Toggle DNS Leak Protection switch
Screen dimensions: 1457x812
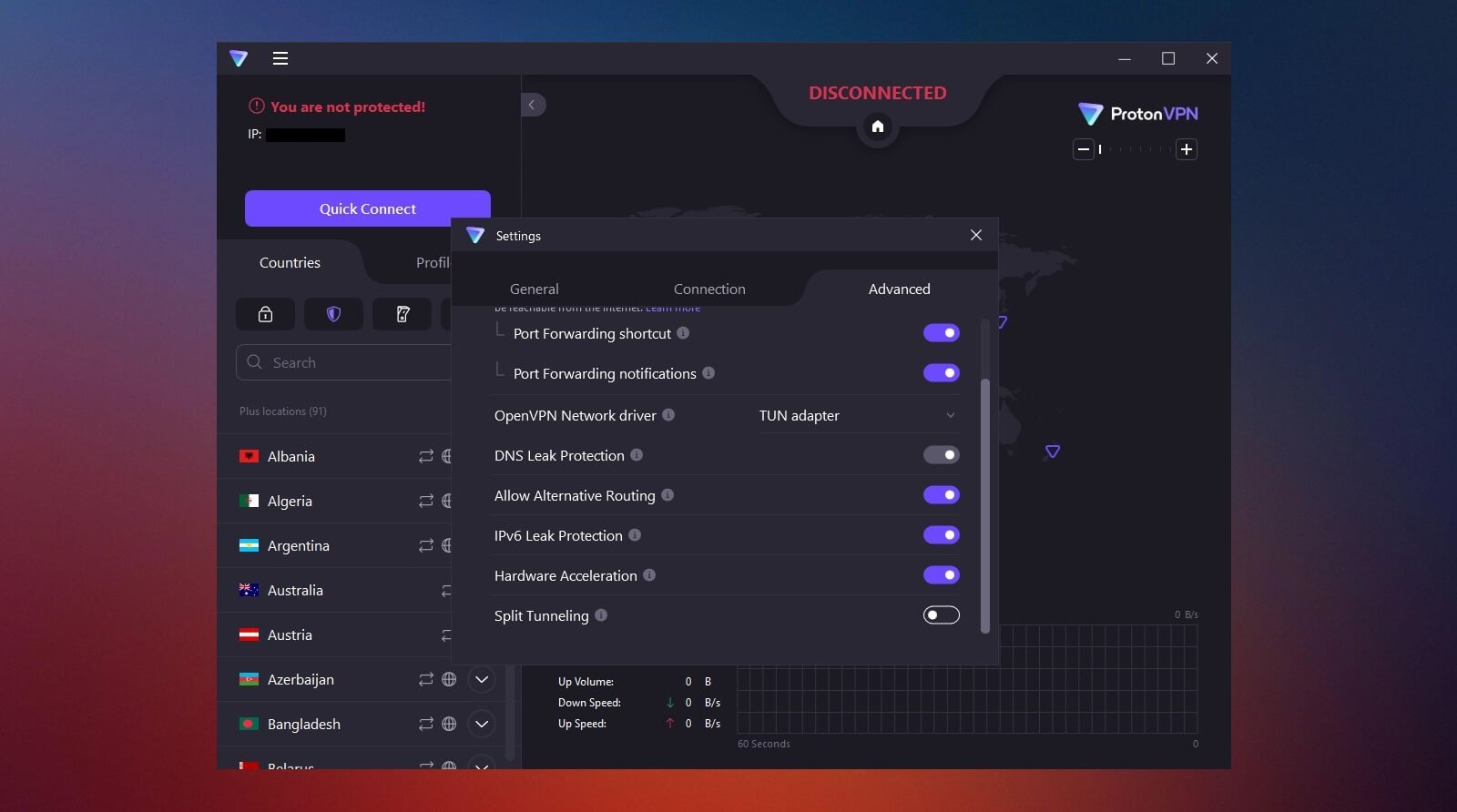[942, 455]
